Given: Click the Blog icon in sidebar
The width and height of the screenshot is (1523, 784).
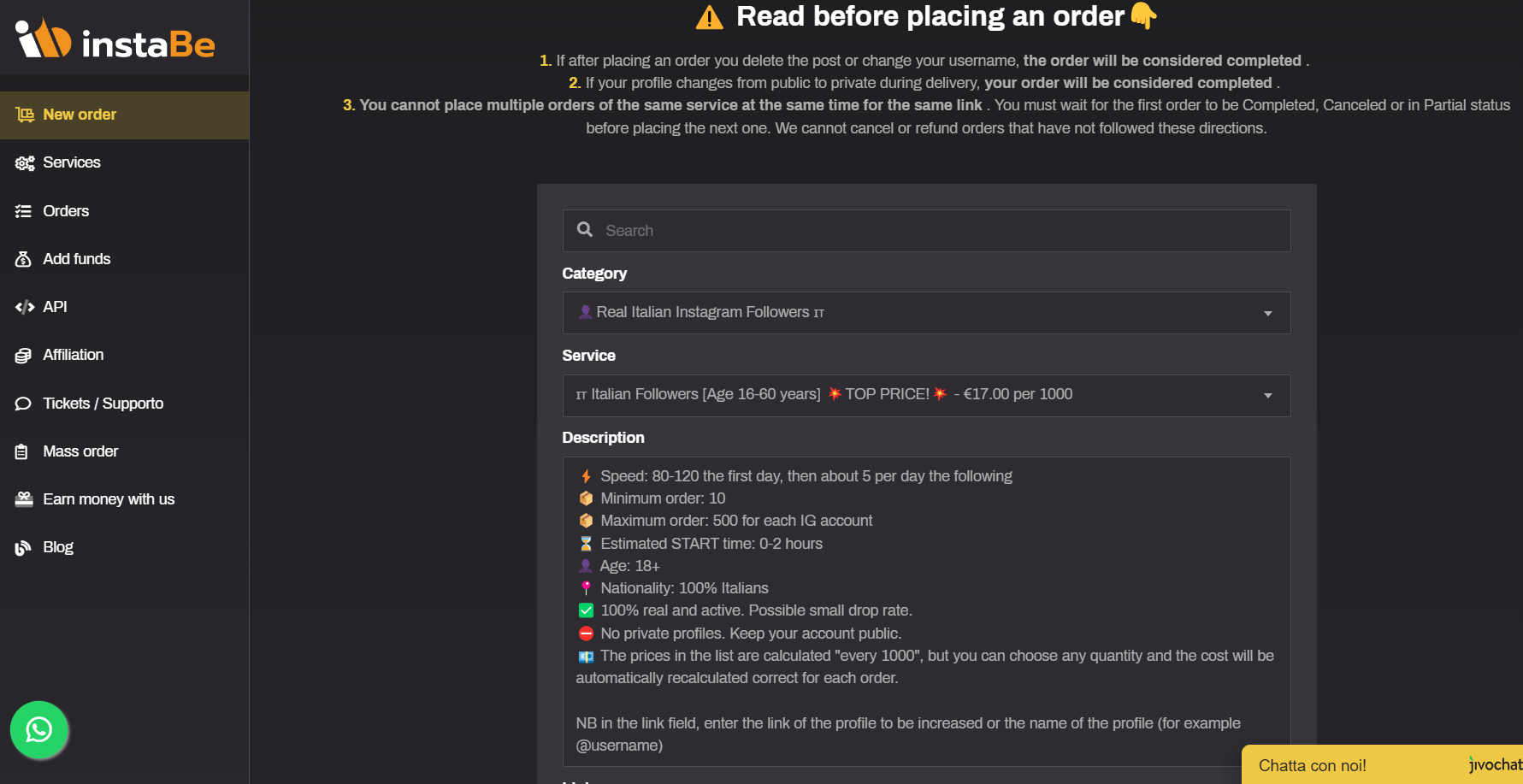Looking at the screenshot, I should [x=23, y=548].
